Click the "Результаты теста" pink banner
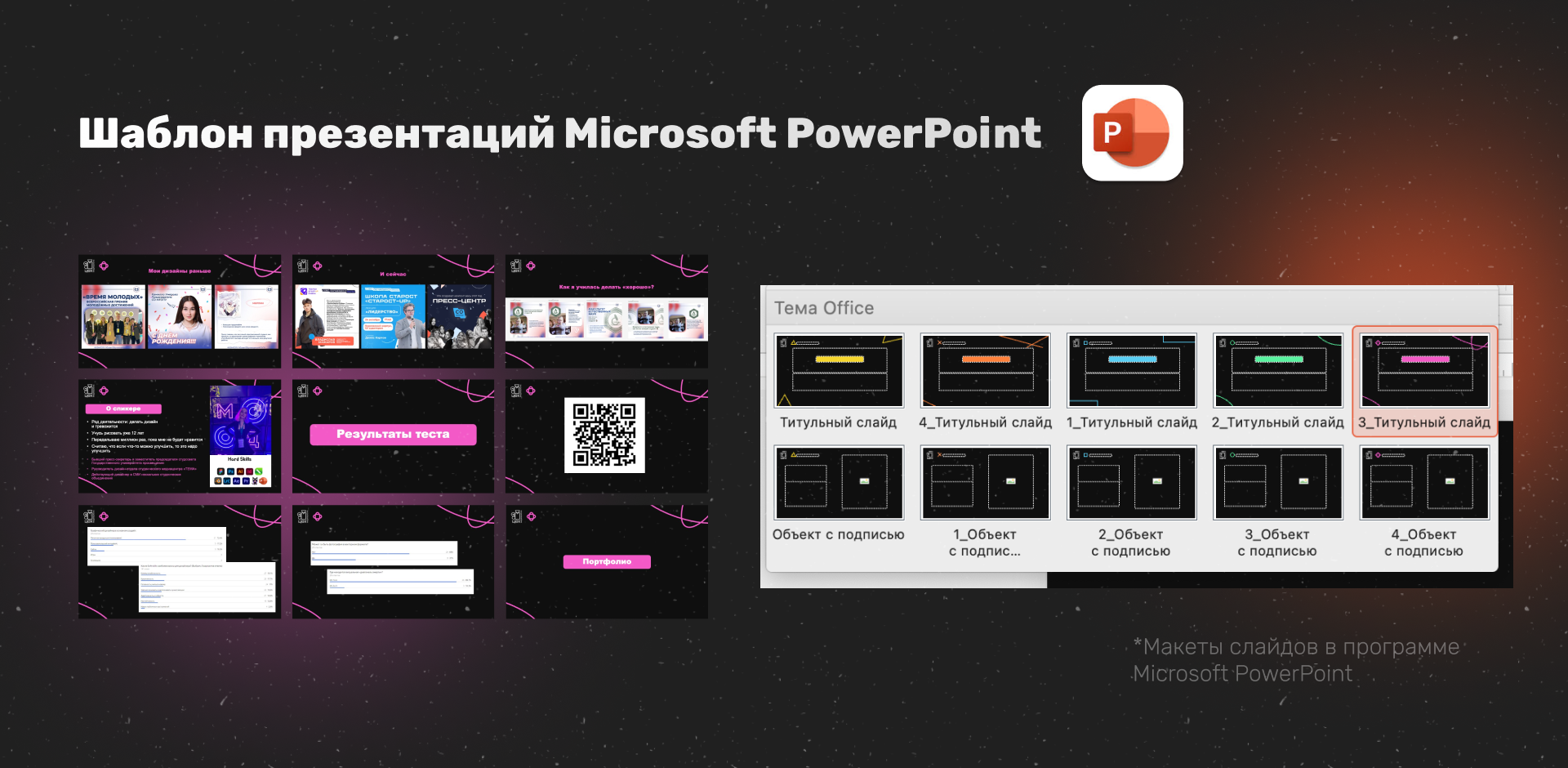Screen dimensions: 1568x768 pyautogui.click(x=393, y=435)
